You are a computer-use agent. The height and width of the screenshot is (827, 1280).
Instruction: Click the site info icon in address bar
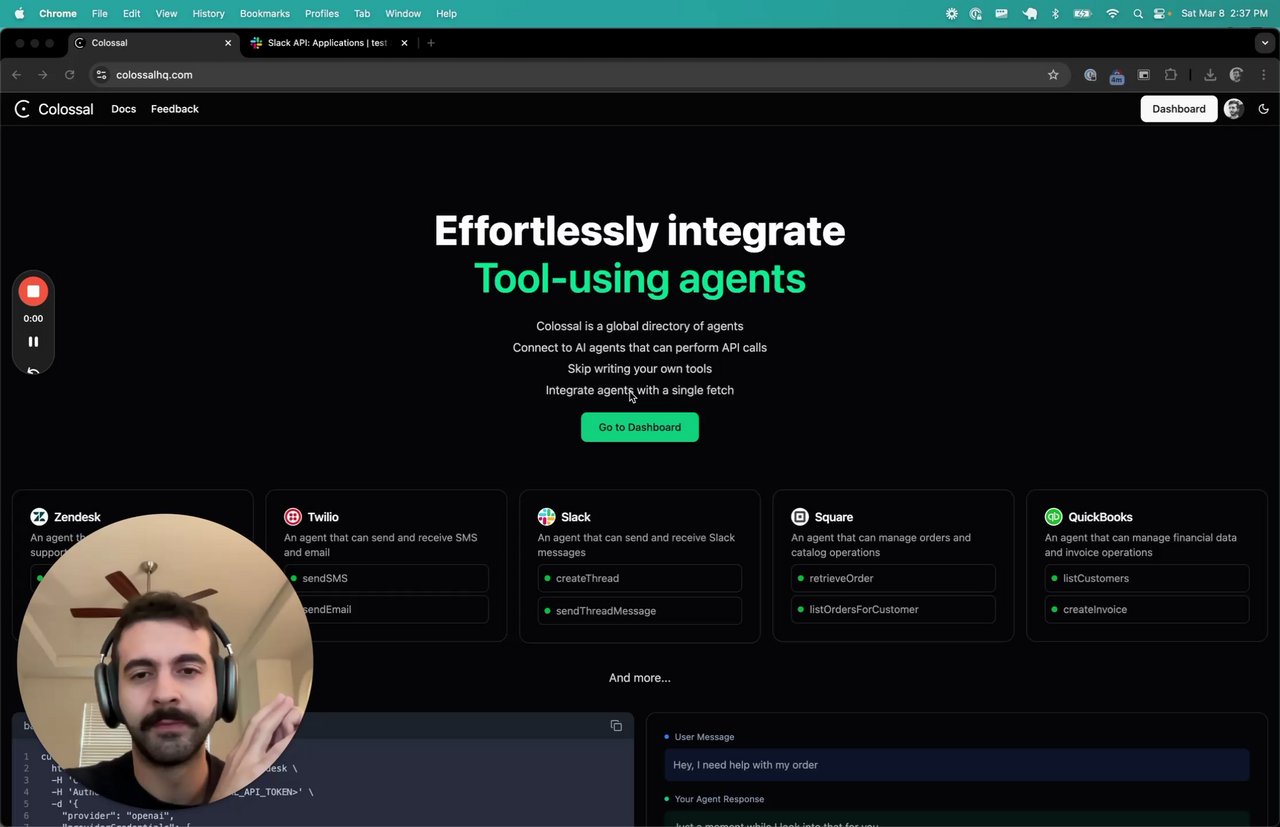coord(101,75)
